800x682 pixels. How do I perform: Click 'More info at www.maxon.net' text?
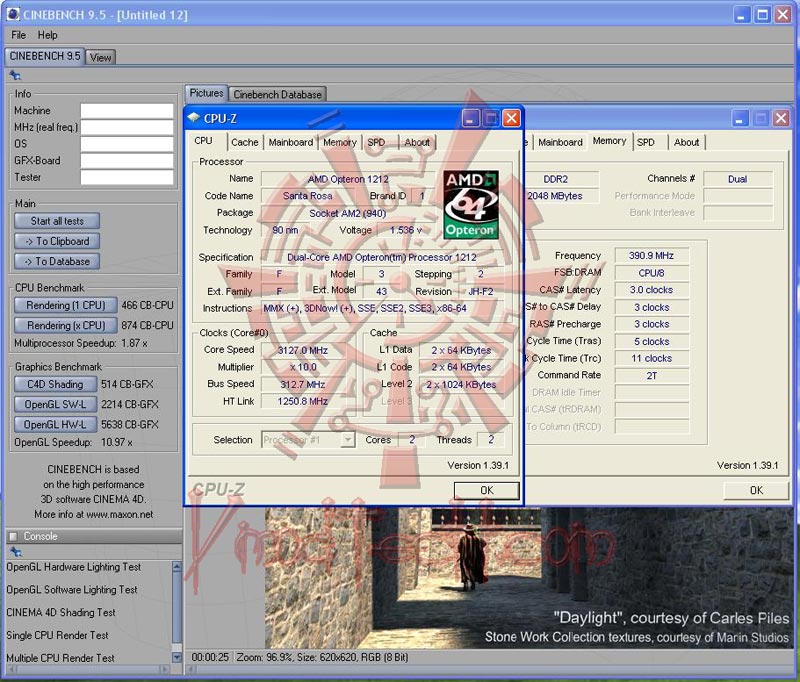(x=94, y=514)
